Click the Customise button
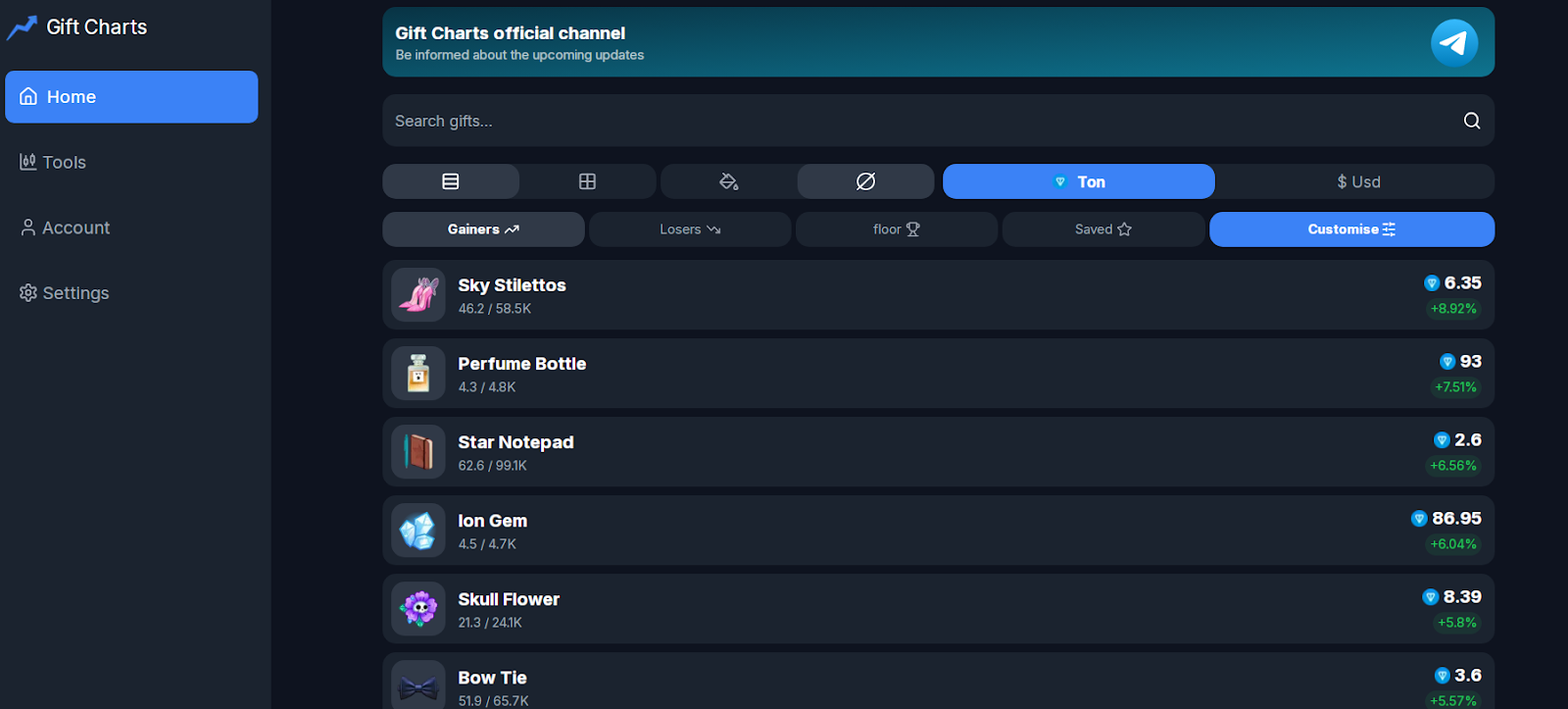1568x709 pixels. click(1352, 229)
